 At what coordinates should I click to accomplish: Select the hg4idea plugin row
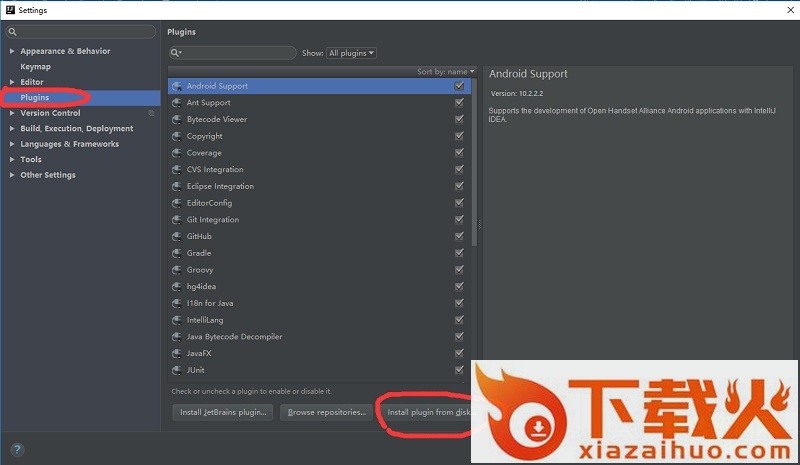[x=319, y=287]
